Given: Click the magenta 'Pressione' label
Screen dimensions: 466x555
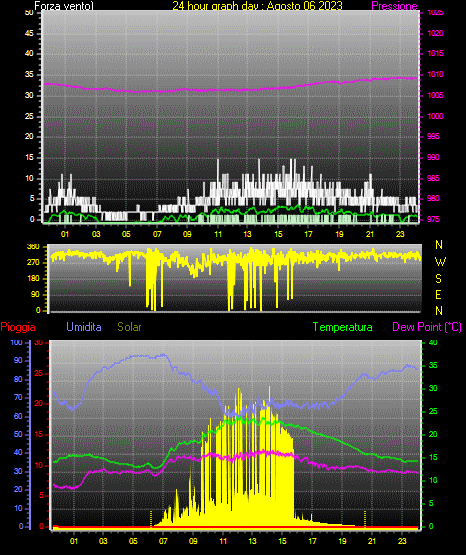Looking at the screenshot, I should click(x=394, y=6).
